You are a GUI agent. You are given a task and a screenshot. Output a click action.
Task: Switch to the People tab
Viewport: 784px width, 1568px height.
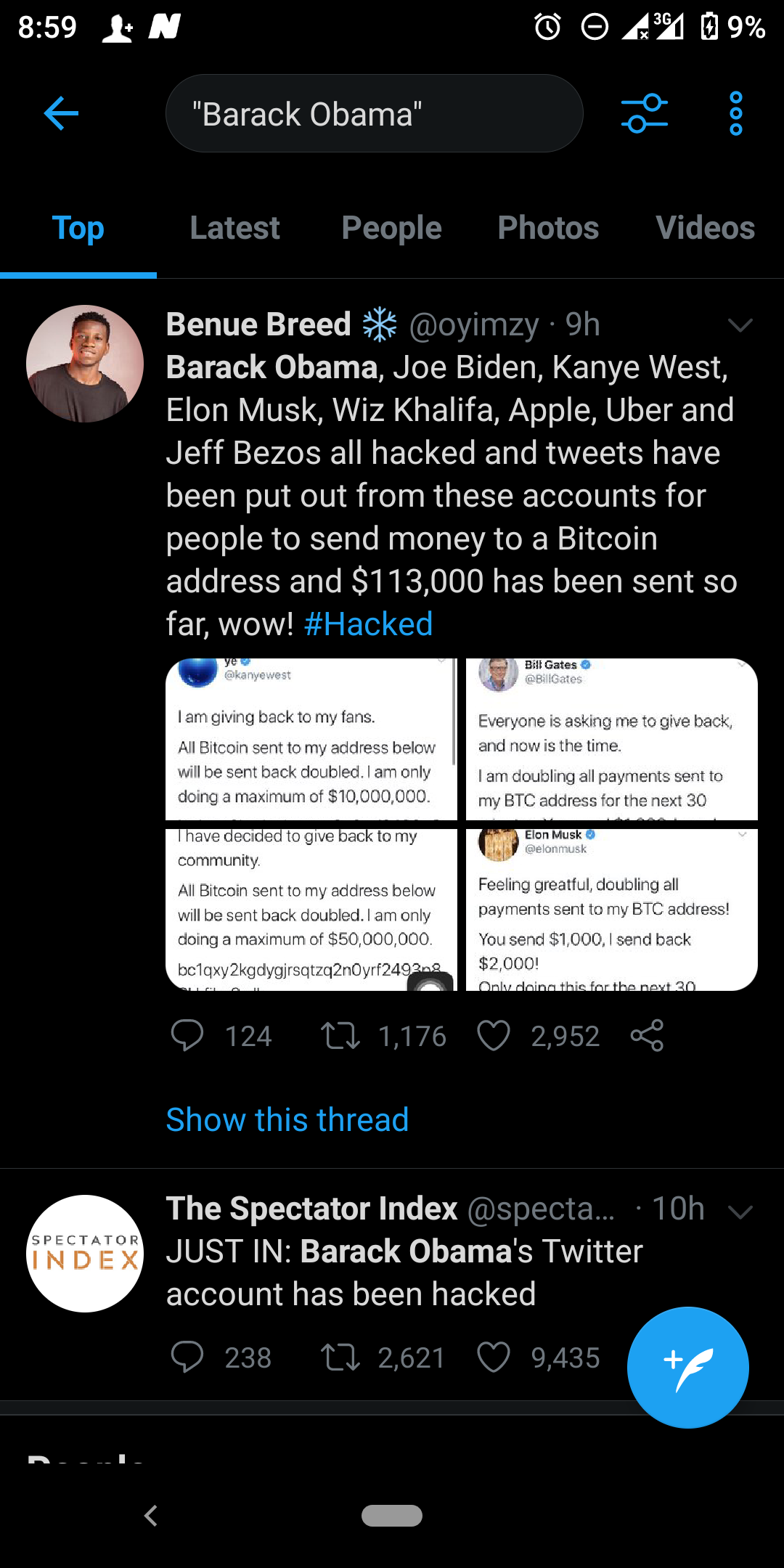tap(391, 228)
